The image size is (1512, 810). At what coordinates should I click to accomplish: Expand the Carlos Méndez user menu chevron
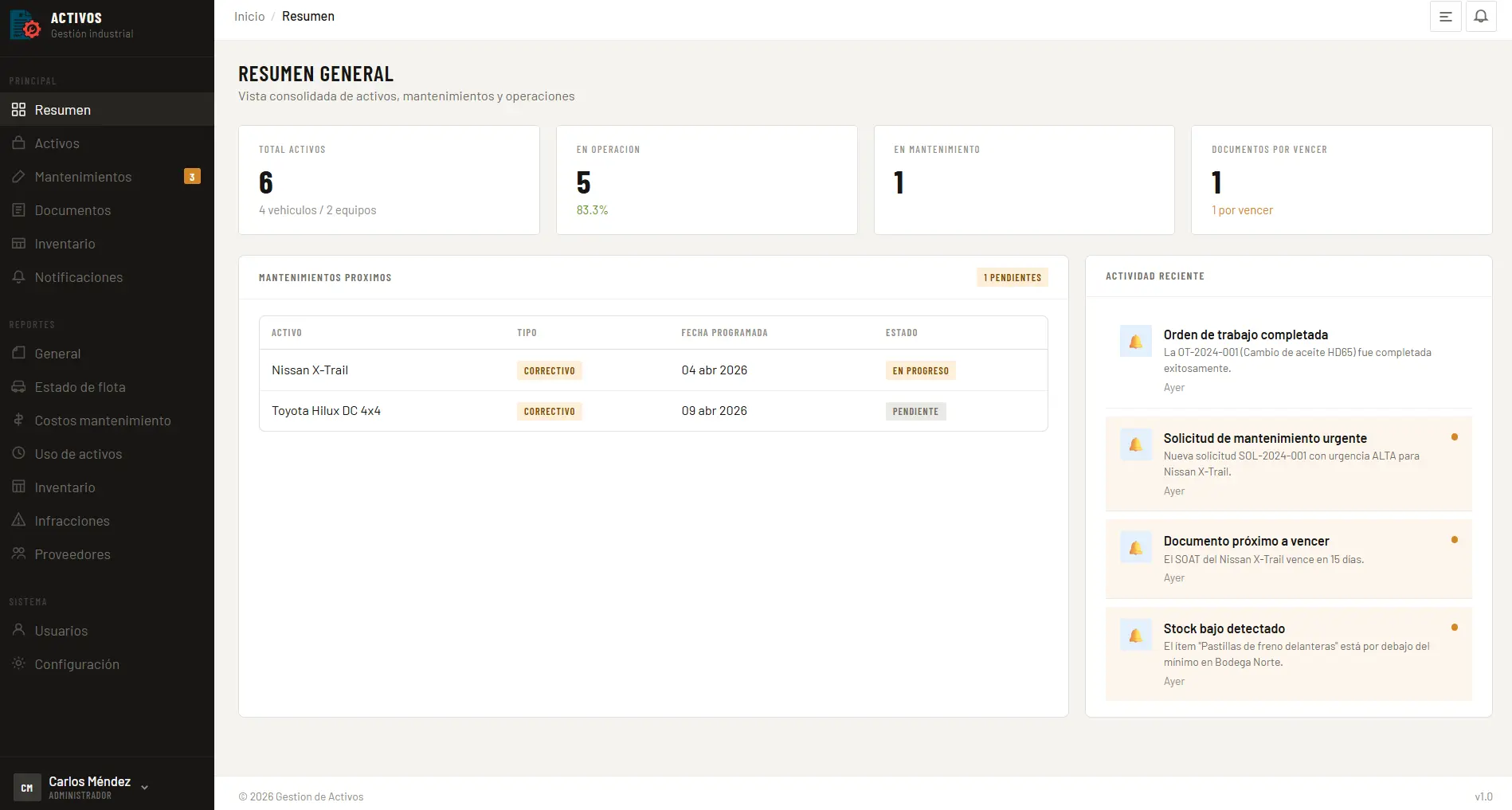pyautogui.click(x=144, y=787)
